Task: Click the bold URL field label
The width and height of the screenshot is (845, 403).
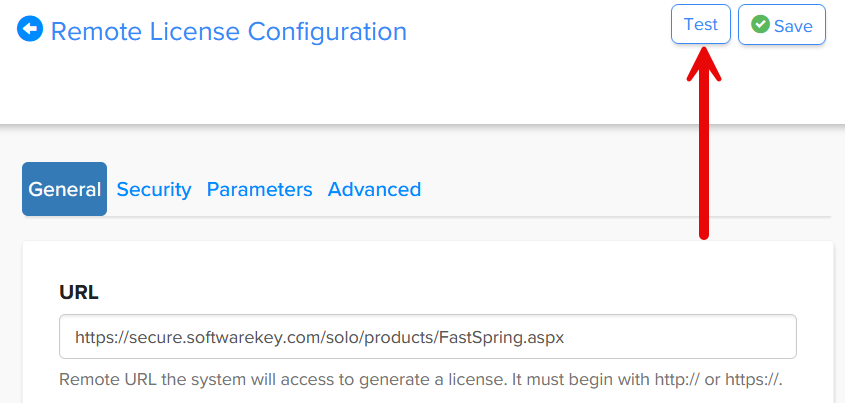Action: 79,293
